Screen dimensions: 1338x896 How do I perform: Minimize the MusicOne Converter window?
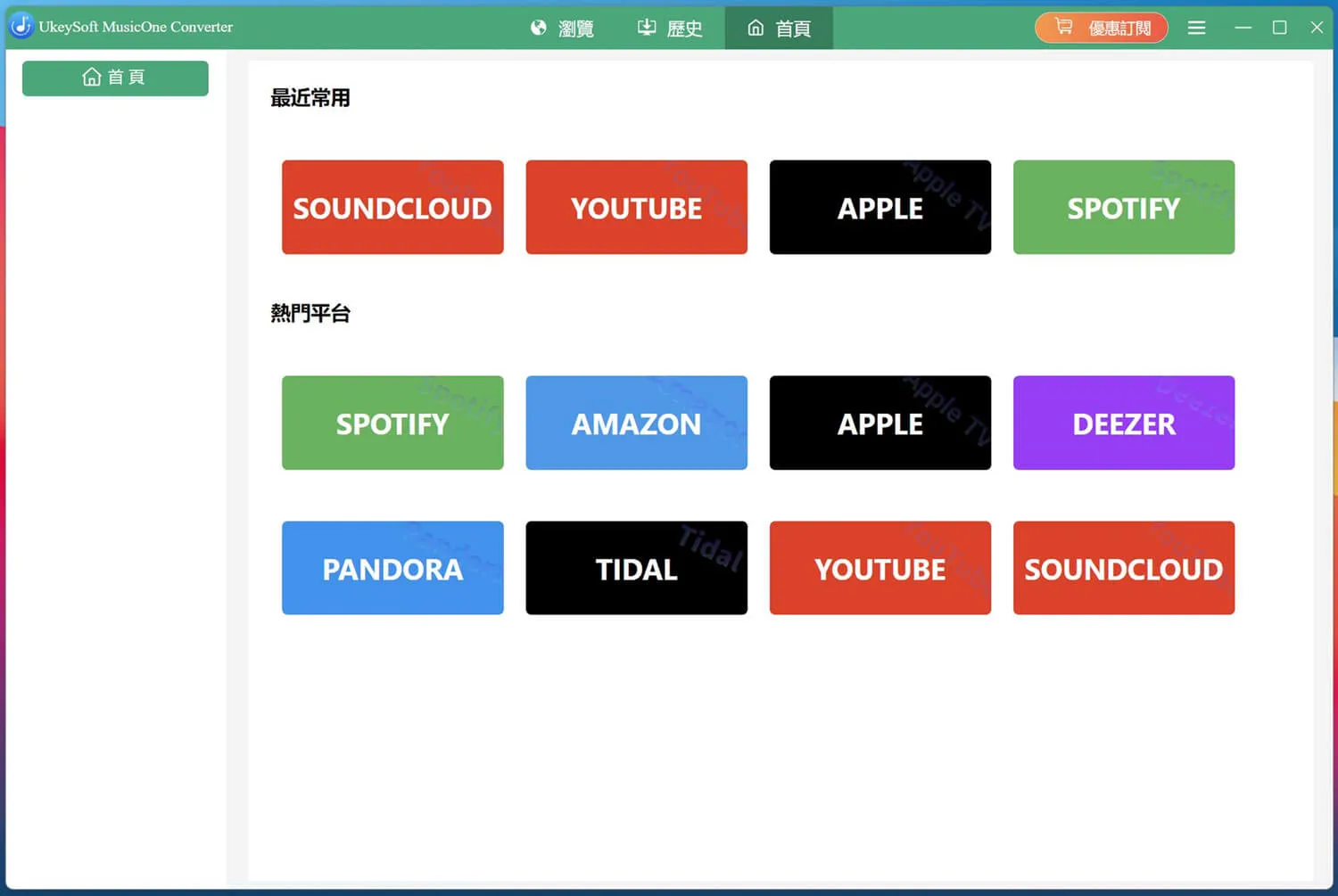pyautogui.click(x=1243, y=28)
